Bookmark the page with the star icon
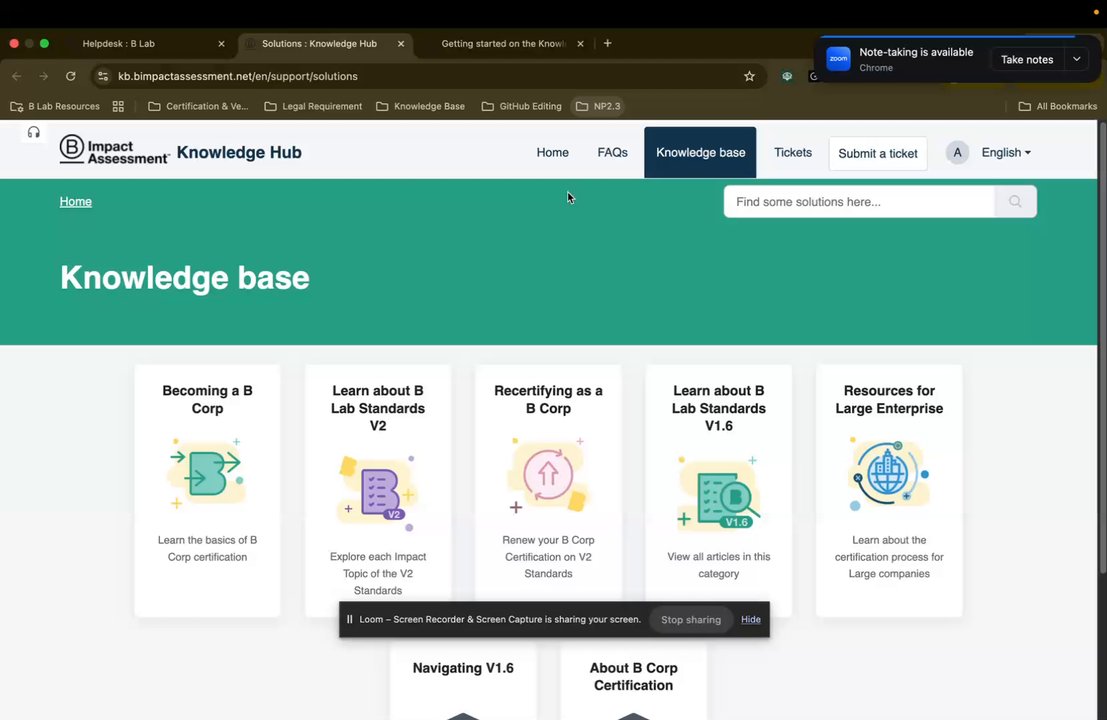Image resolution: width=1107 pixels, height=720 pixels. coord(749,76)
